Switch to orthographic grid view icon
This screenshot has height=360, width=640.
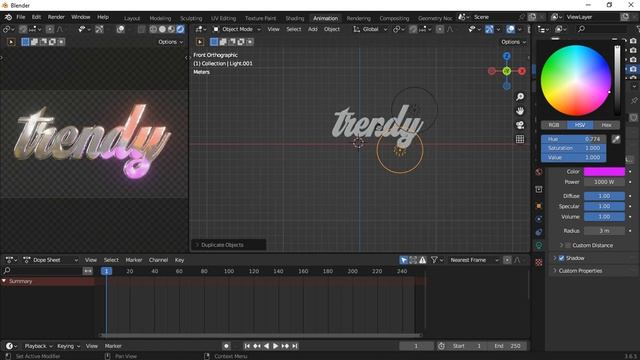click(x=520, y=139)
